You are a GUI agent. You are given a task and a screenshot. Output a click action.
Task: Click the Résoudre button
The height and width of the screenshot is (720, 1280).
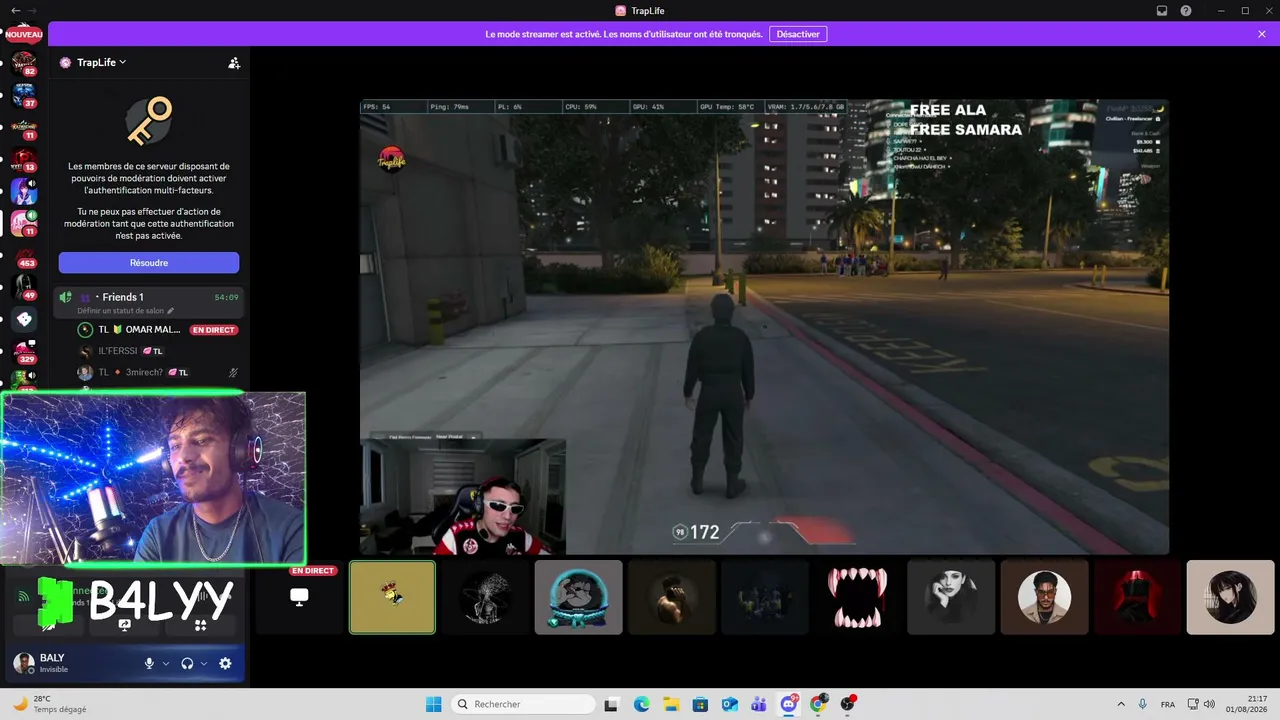pyautogui.click(x=149, y=263)
